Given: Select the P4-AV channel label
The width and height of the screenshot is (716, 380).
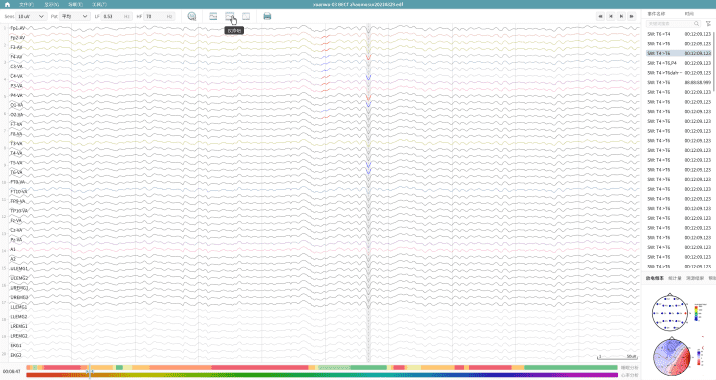Looking at the screenshot, I should (x=16, y=95).
